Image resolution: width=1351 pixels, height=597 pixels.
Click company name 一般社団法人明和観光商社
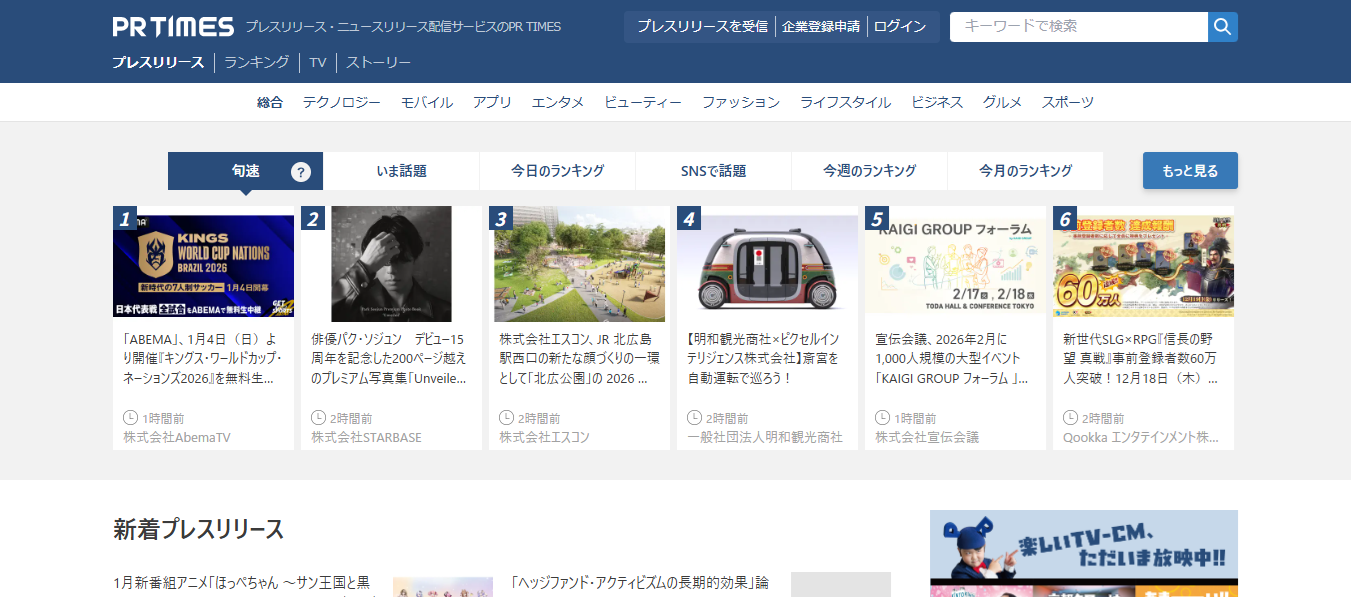(765, 437)
